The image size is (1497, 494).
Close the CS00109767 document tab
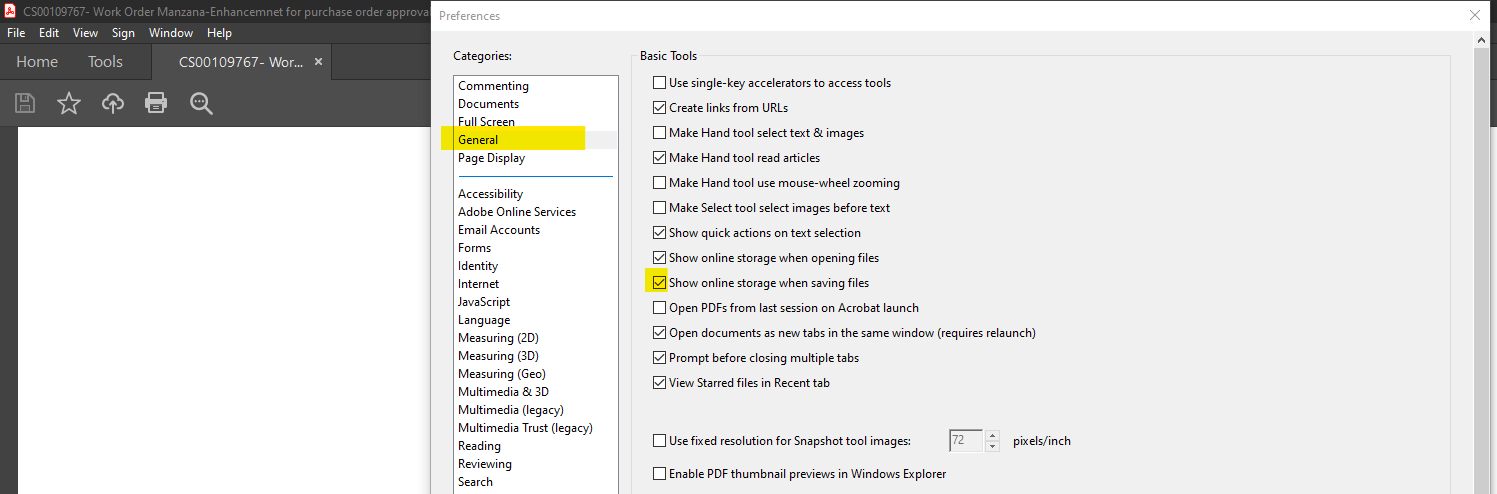pos(319,62)
